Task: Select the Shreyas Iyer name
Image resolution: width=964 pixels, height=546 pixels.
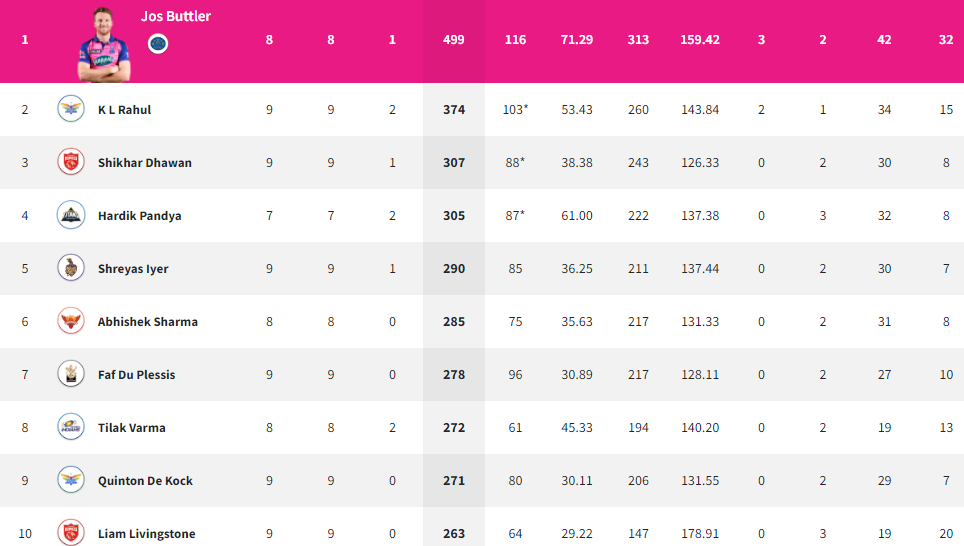Action: tap(133, 269)
